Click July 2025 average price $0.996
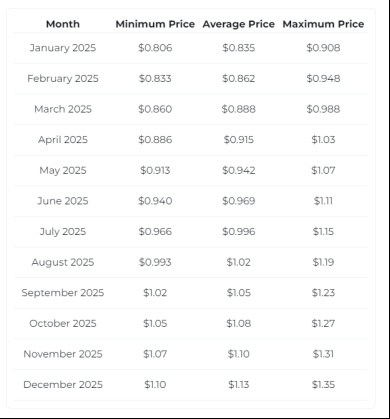 point(239,232)
